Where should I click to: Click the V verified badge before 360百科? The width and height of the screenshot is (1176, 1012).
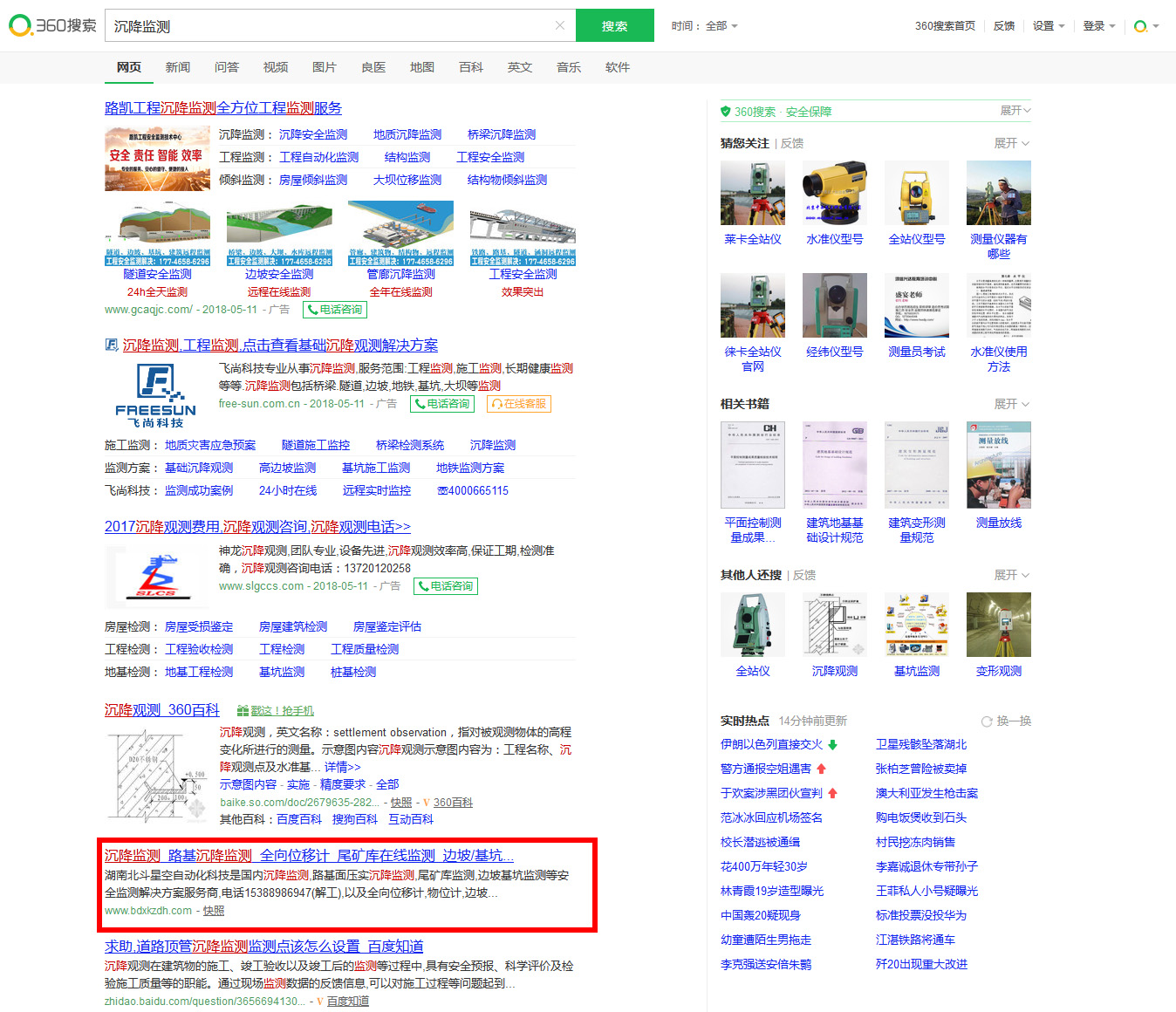[x=425, y=802]
